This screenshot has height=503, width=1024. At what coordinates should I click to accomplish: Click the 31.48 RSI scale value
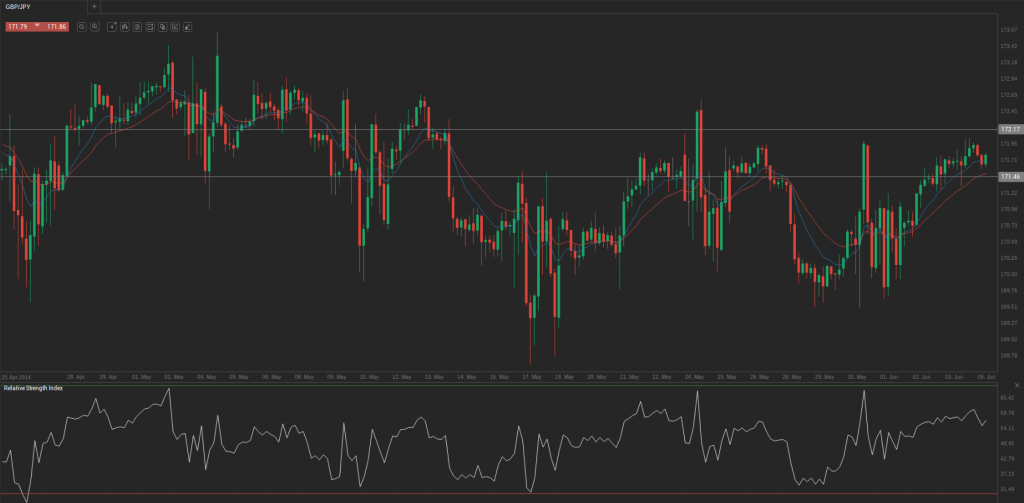click(1009, 489)
